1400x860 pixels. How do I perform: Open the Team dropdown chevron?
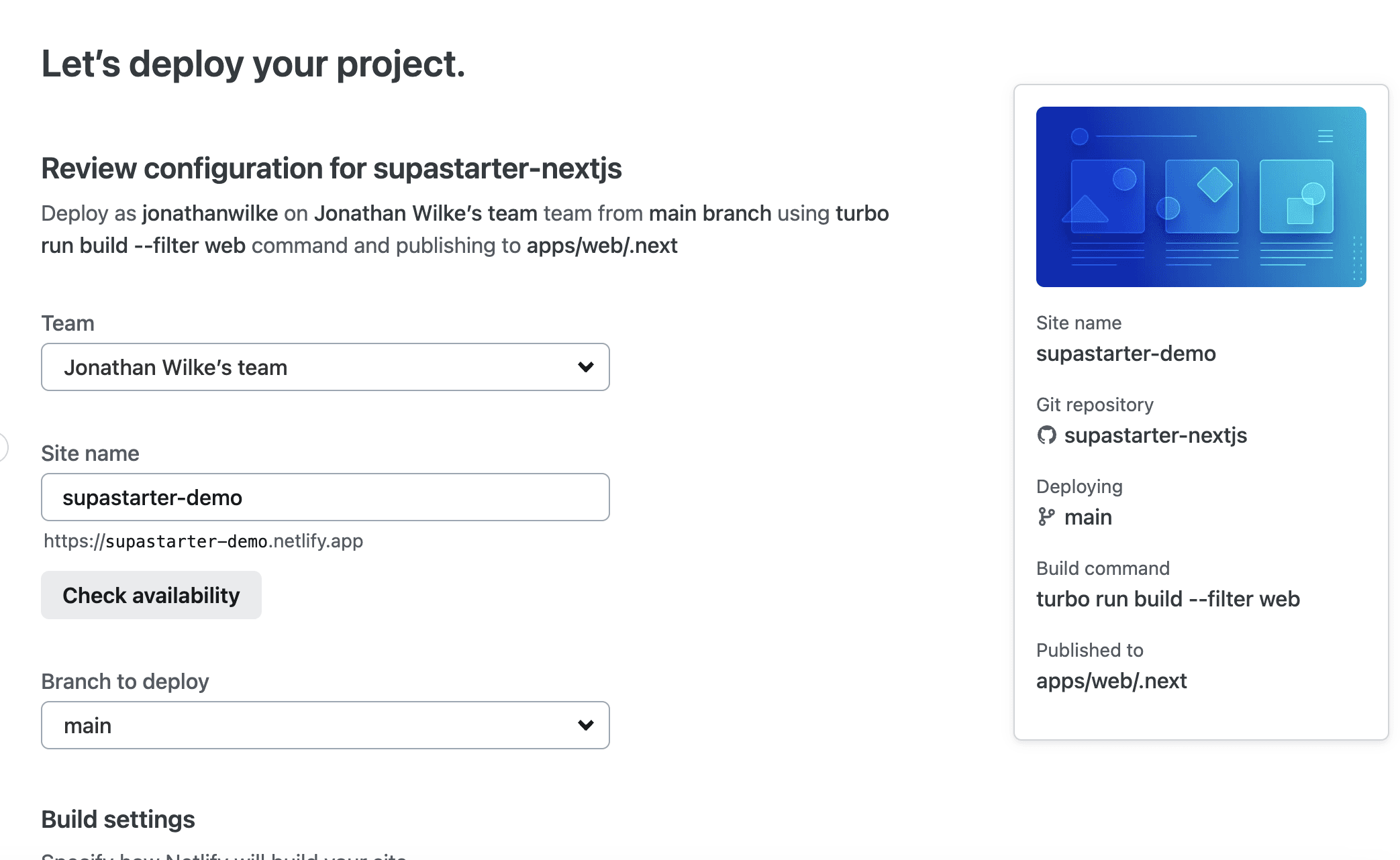[585, 367]
